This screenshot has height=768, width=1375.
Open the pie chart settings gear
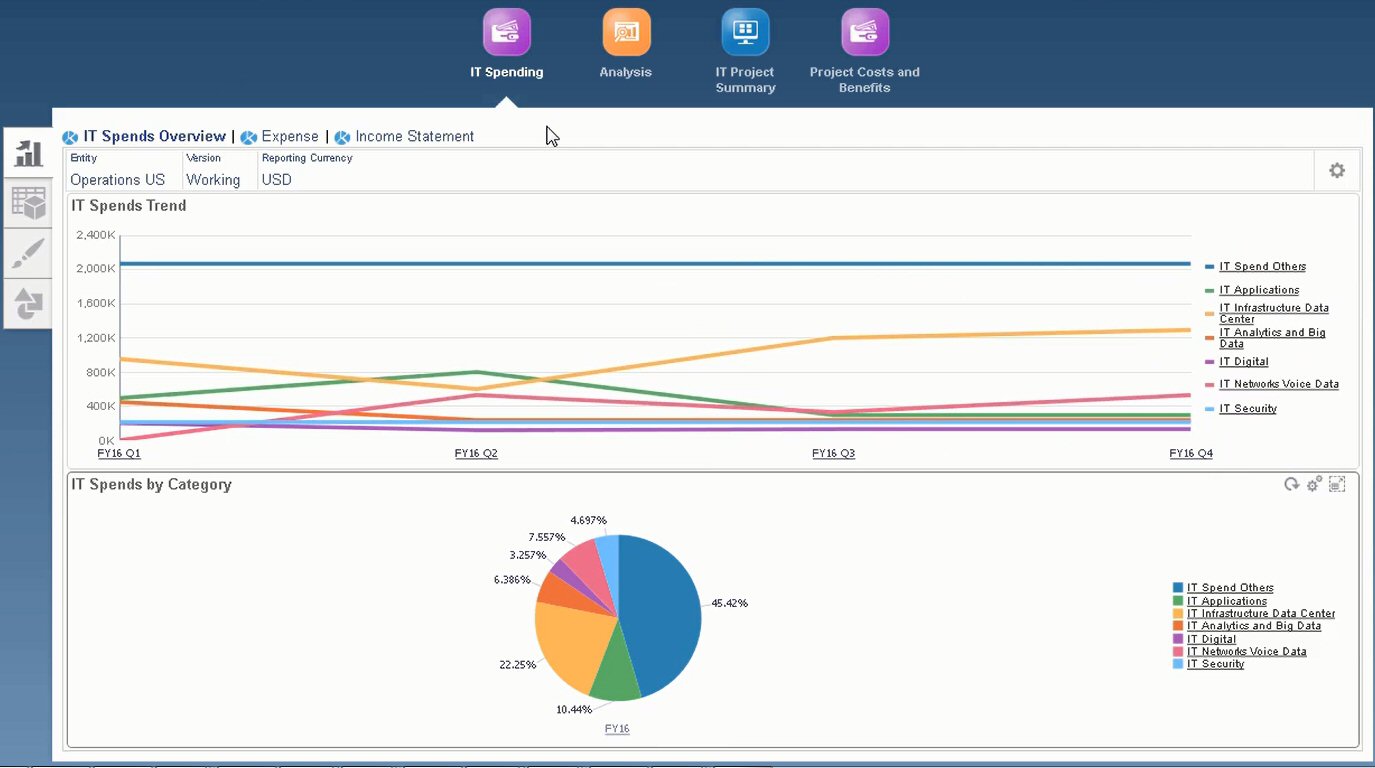[1313, 483]
